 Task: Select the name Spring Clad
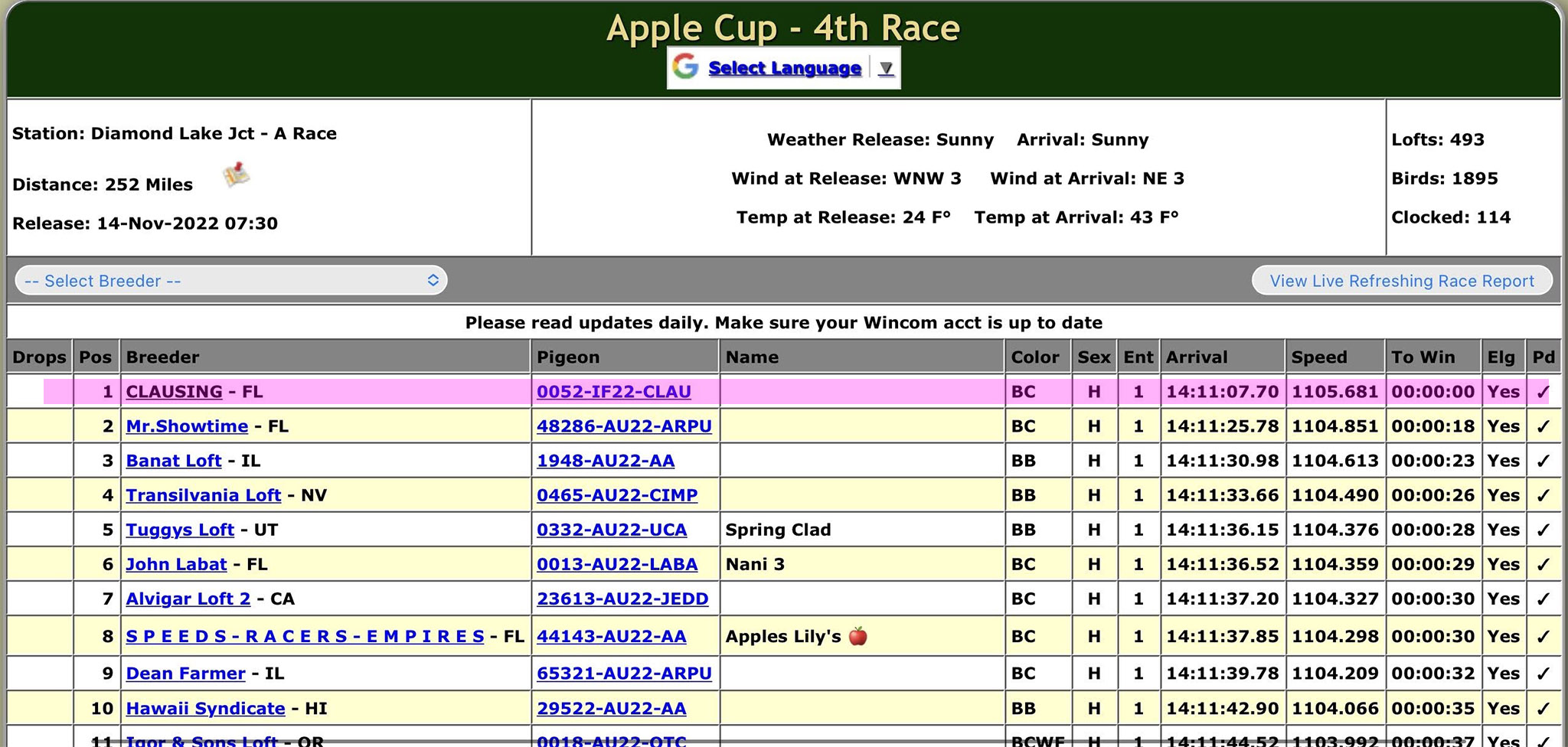[778, 530]
